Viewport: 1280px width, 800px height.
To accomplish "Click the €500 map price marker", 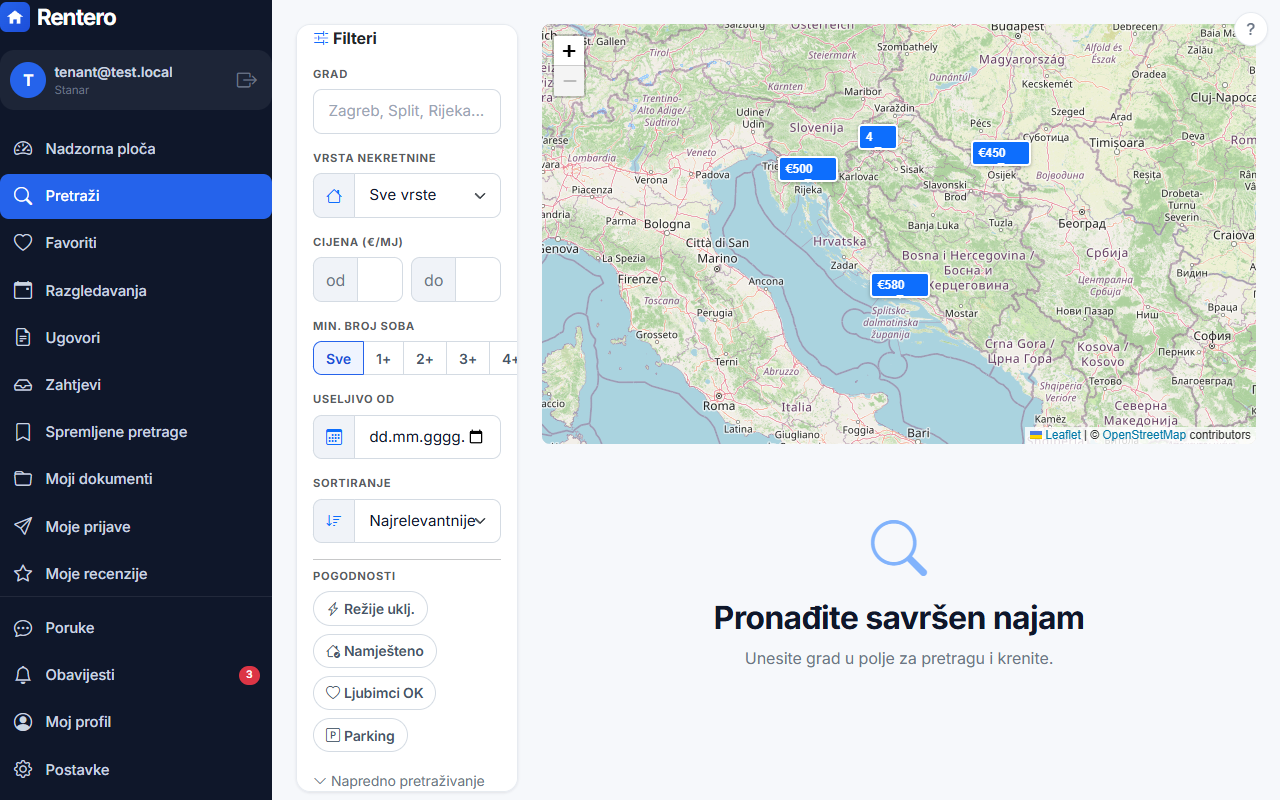I will click(x=808, y=169).
